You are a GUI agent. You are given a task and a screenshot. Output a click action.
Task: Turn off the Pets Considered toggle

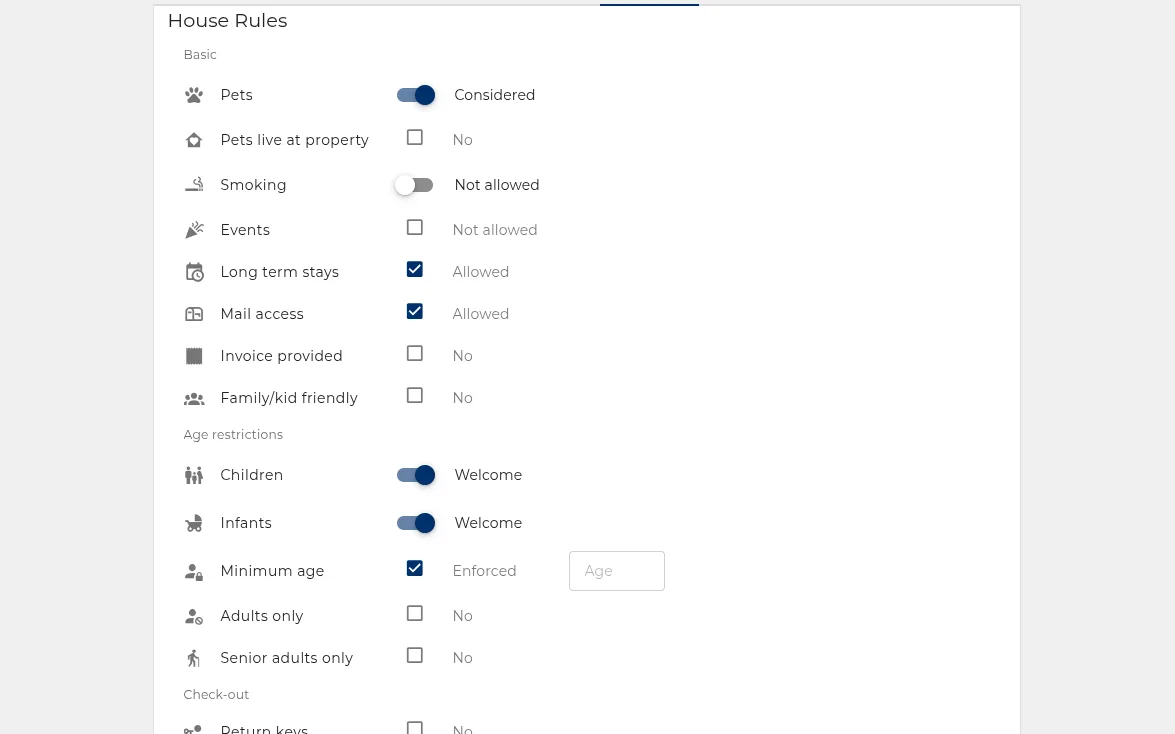pos(416,95)
